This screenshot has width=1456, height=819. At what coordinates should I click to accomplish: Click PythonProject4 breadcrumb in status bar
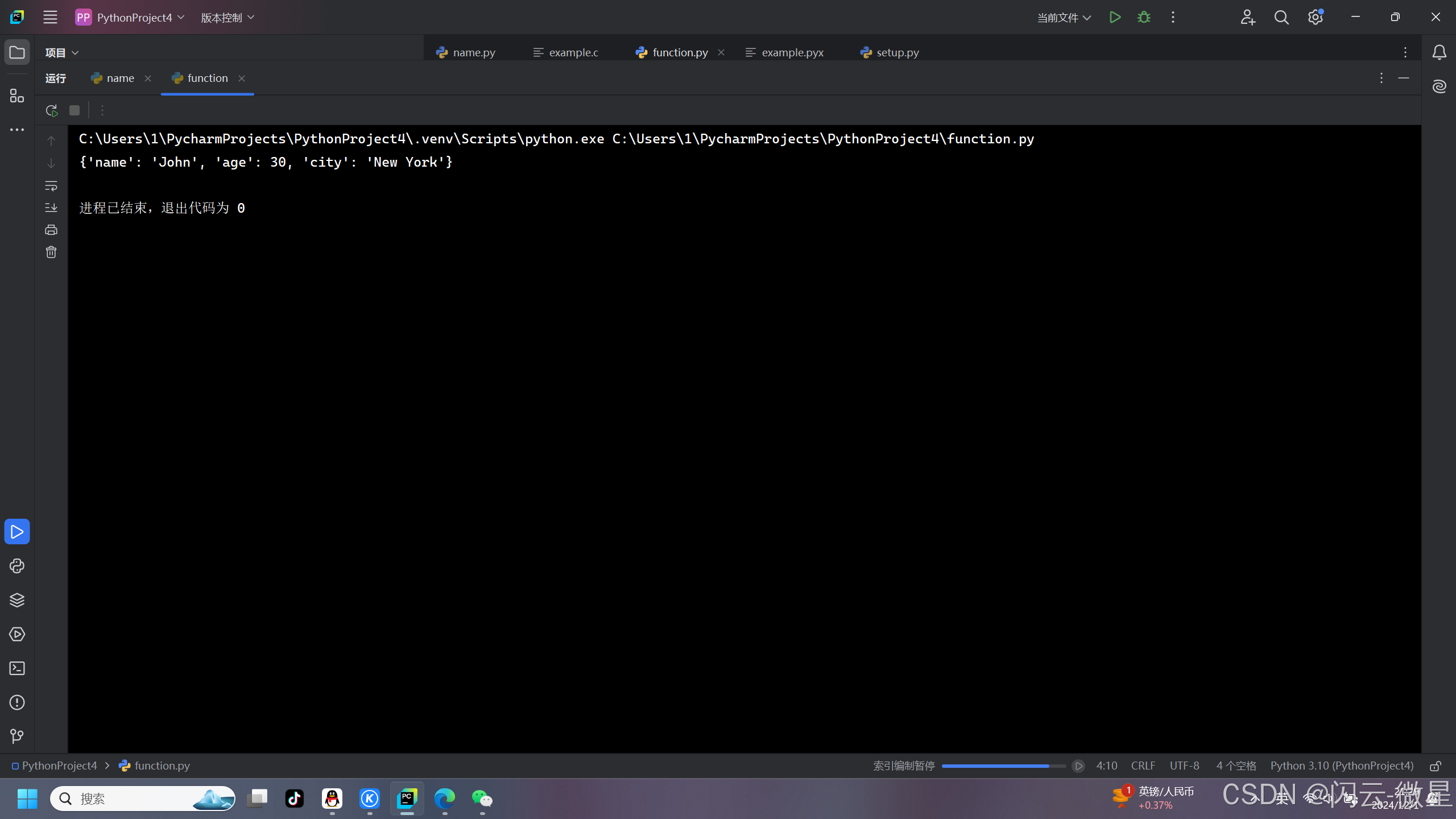(55, 766)
